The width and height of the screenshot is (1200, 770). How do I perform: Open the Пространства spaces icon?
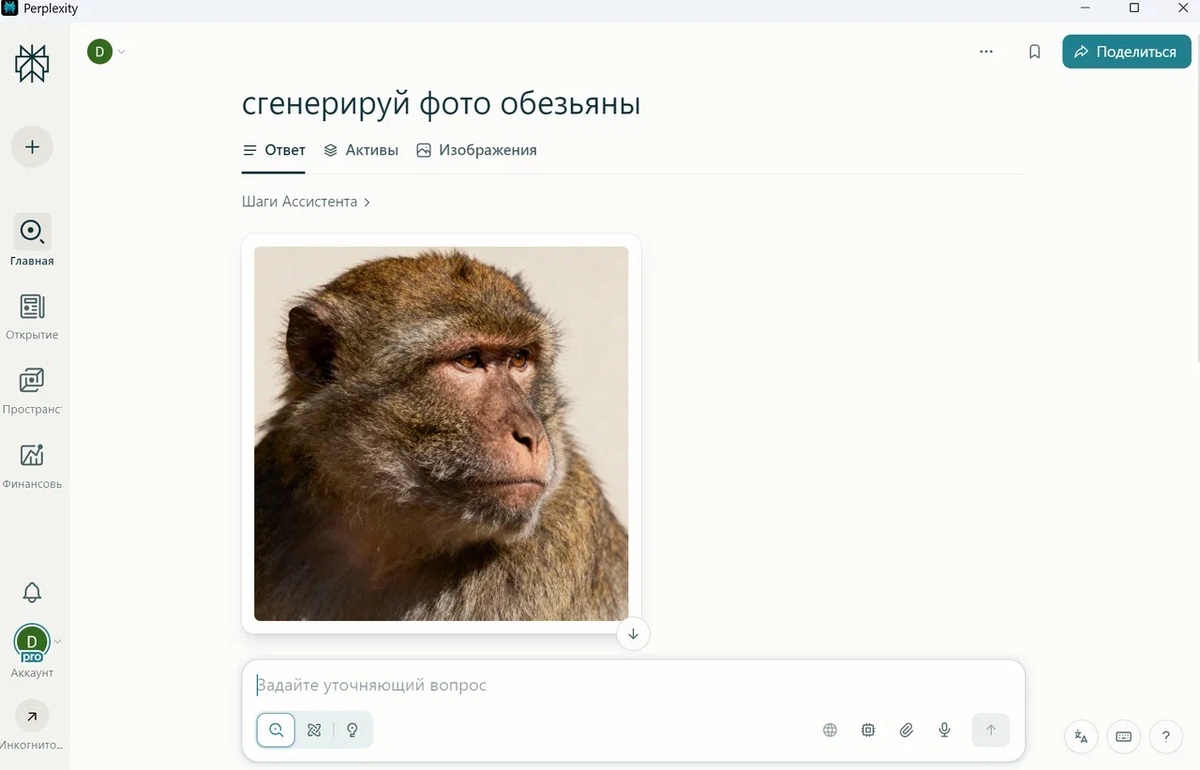[32, 381]
